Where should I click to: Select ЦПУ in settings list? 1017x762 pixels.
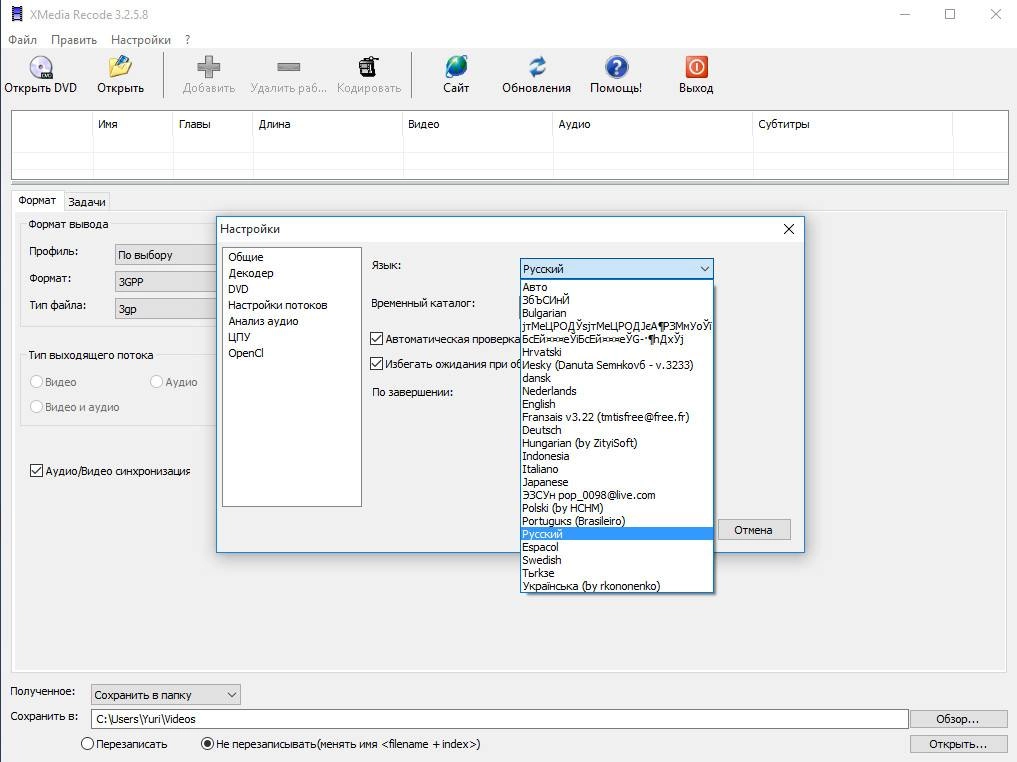coord(239,337)
